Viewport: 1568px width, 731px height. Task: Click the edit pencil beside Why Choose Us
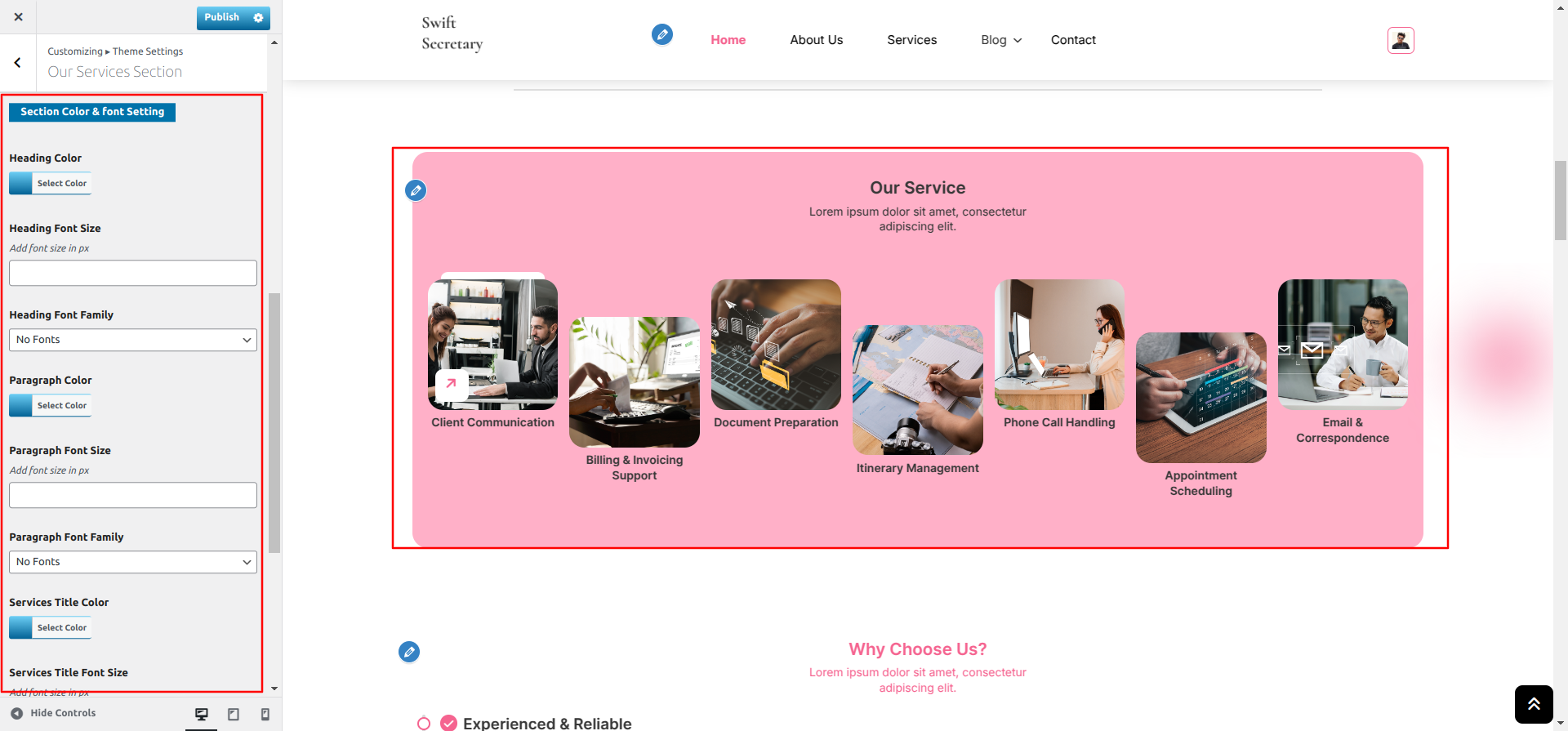tap(409, 652)
